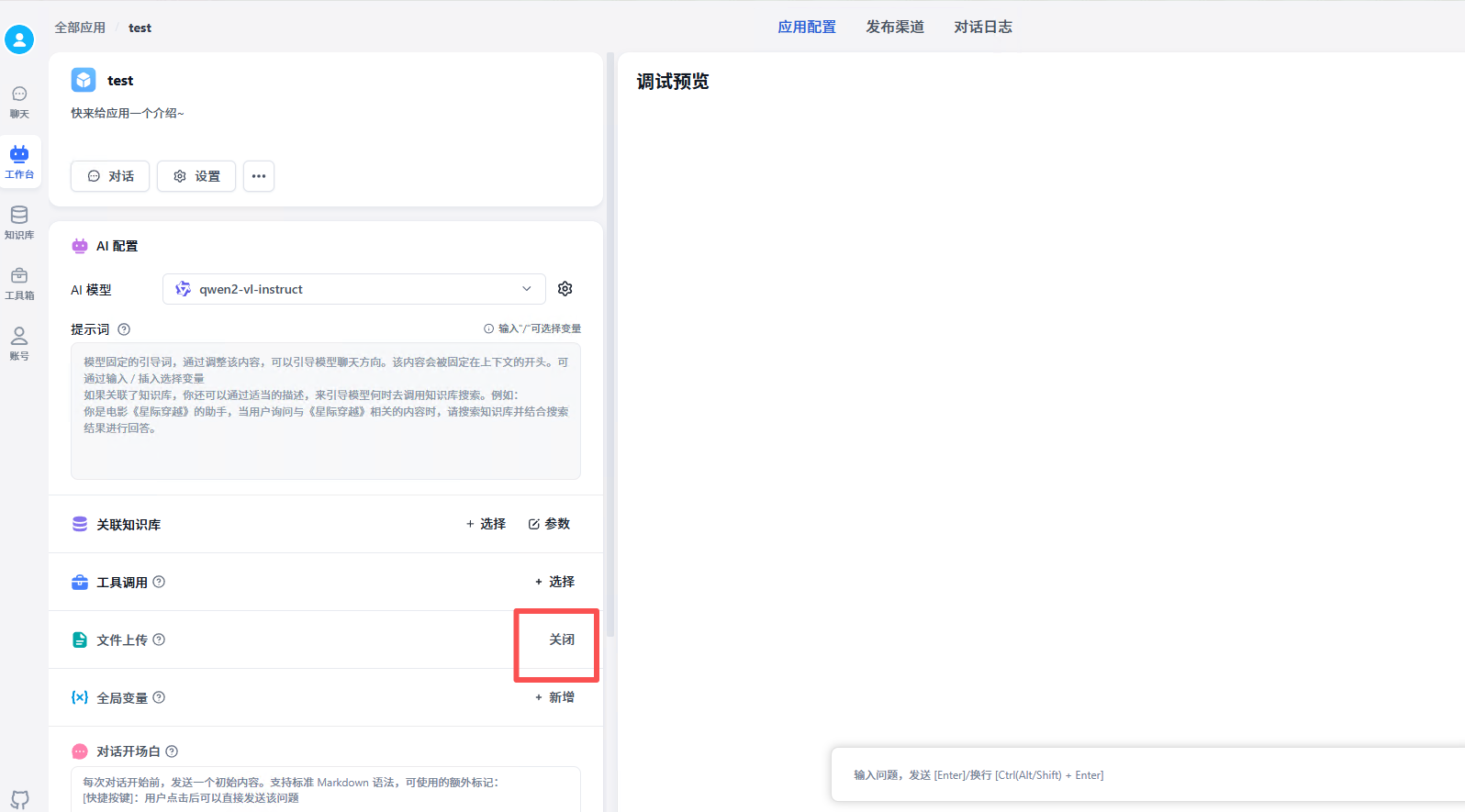
Task: Open the three-dot more options menu
Action: coord(259,176)
